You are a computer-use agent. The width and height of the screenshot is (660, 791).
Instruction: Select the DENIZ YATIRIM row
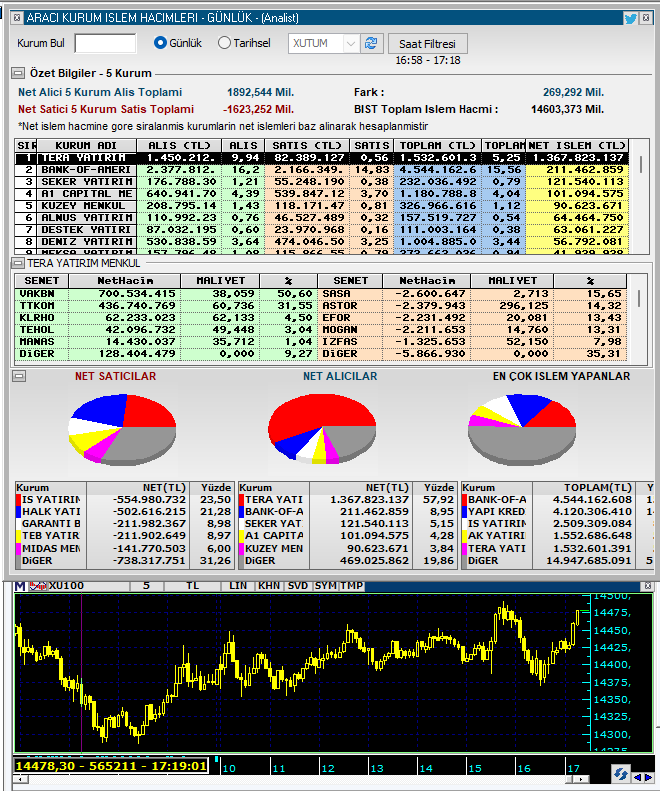(x=322, y=242)
